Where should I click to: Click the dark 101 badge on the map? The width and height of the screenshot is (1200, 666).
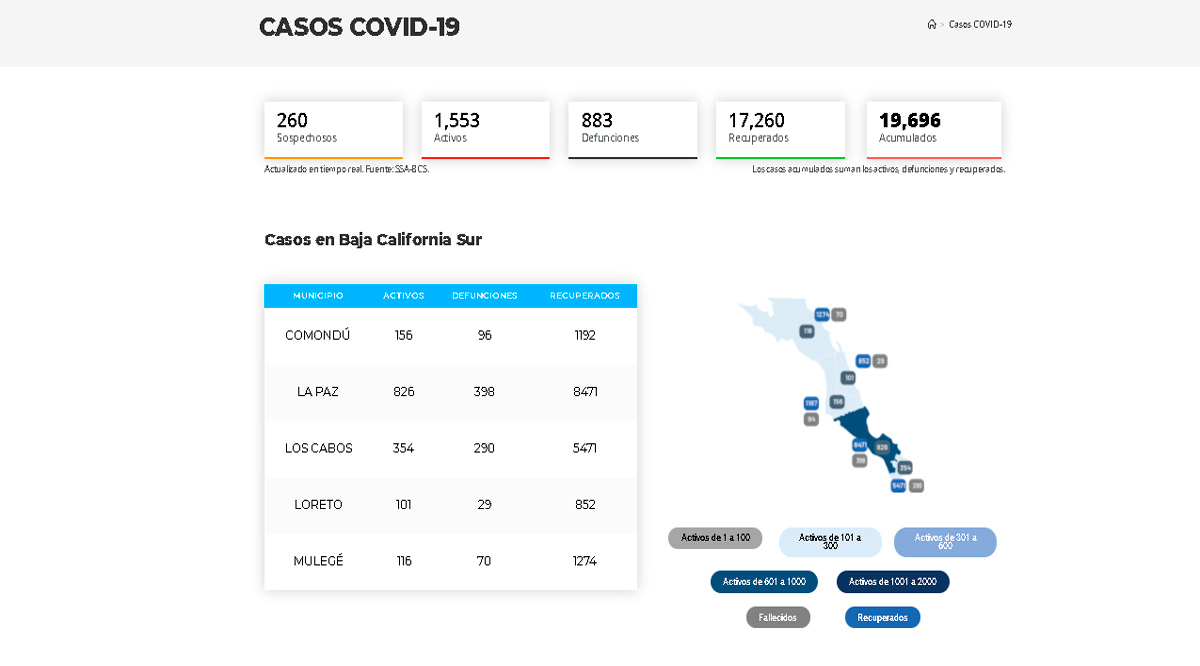click(848, 378)
